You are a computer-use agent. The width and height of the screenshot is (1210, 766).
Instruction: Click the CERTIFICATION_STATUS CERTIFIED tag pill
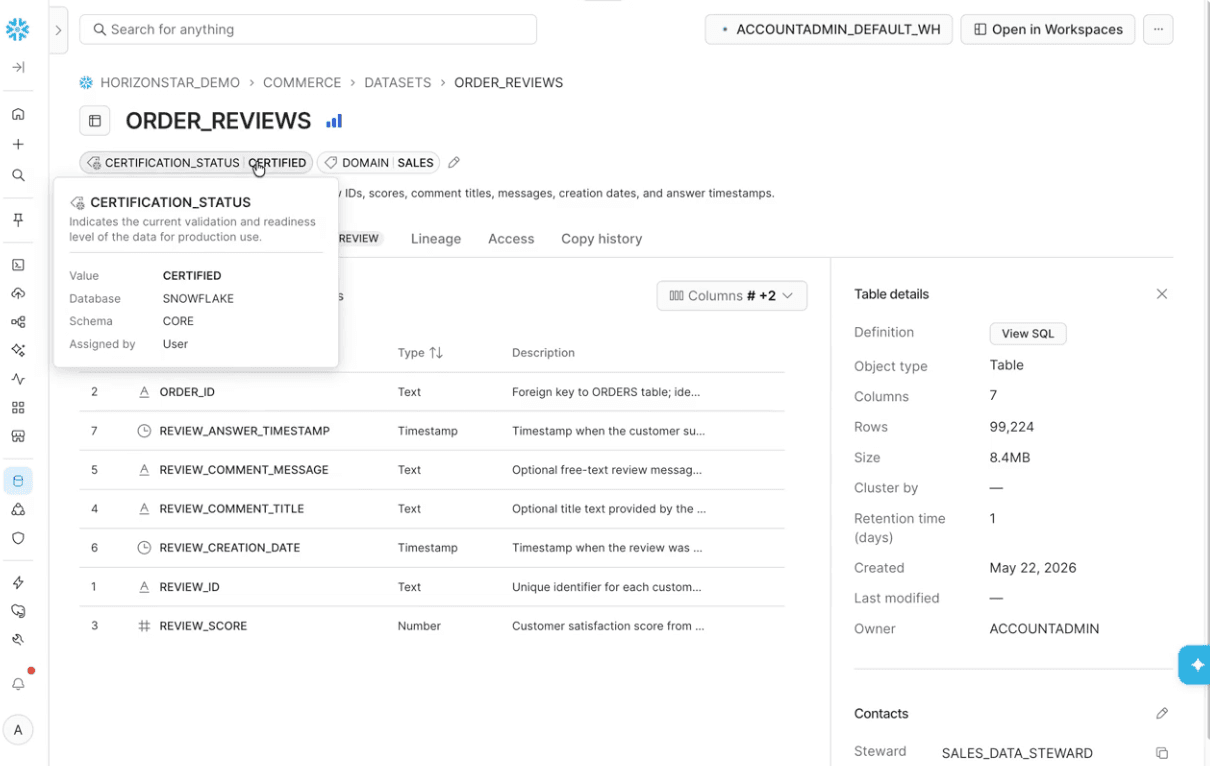[x=196, y=162]
